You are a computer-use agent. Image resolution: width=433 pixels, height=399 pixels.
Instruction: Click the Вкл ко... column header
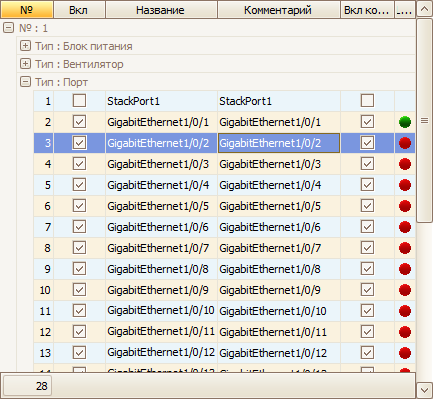(x=367, y=9)
